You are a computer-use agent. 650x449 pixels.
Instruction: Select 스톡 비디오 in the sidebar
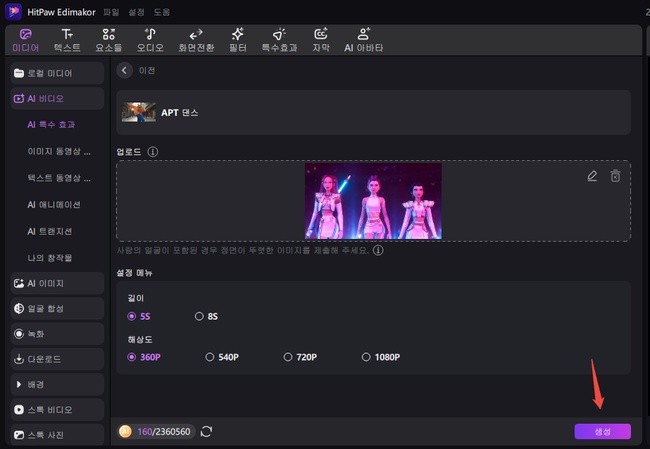point(57,410)
